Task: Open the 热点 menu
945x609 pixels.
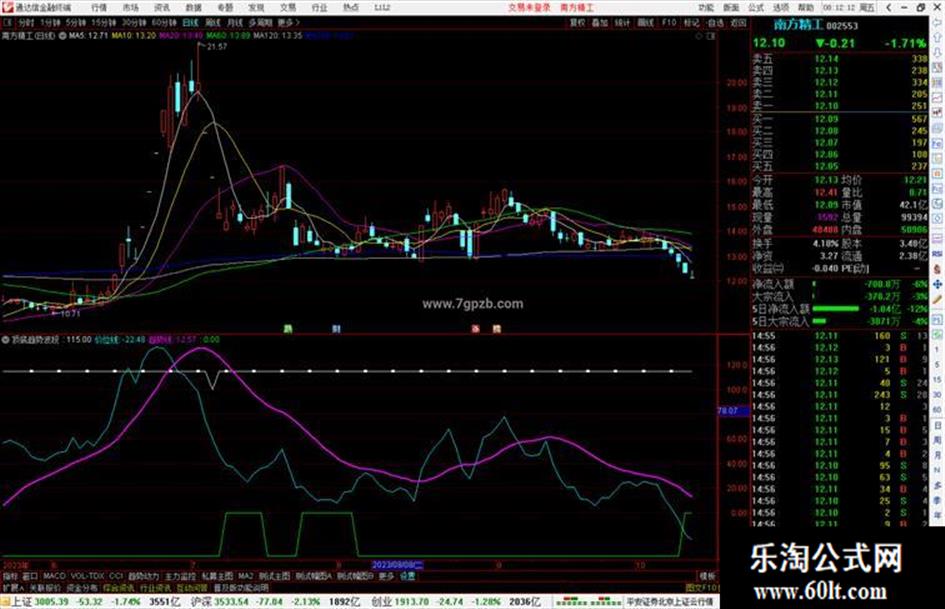Action: [x=351, y=8]
